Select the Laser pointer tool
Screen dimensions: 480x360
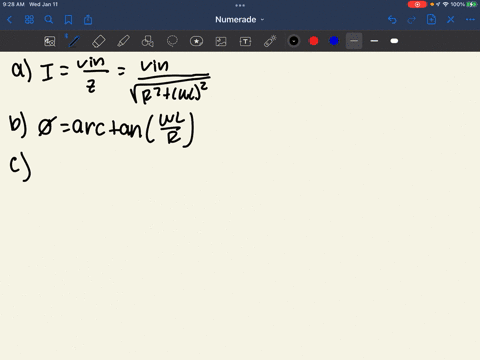270,41
